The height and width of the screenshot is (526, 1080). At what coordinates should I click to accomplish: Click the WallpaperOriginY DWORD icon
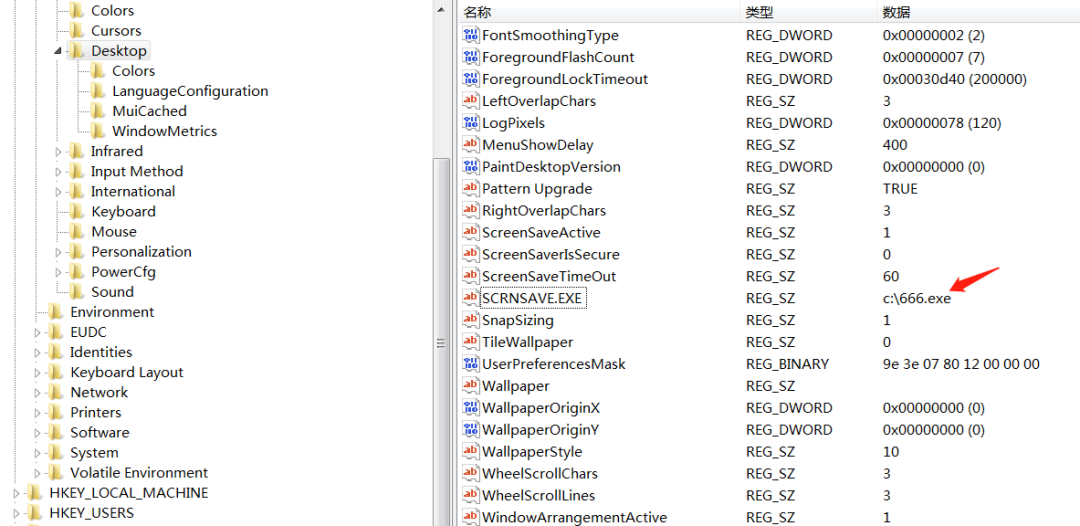471,430
